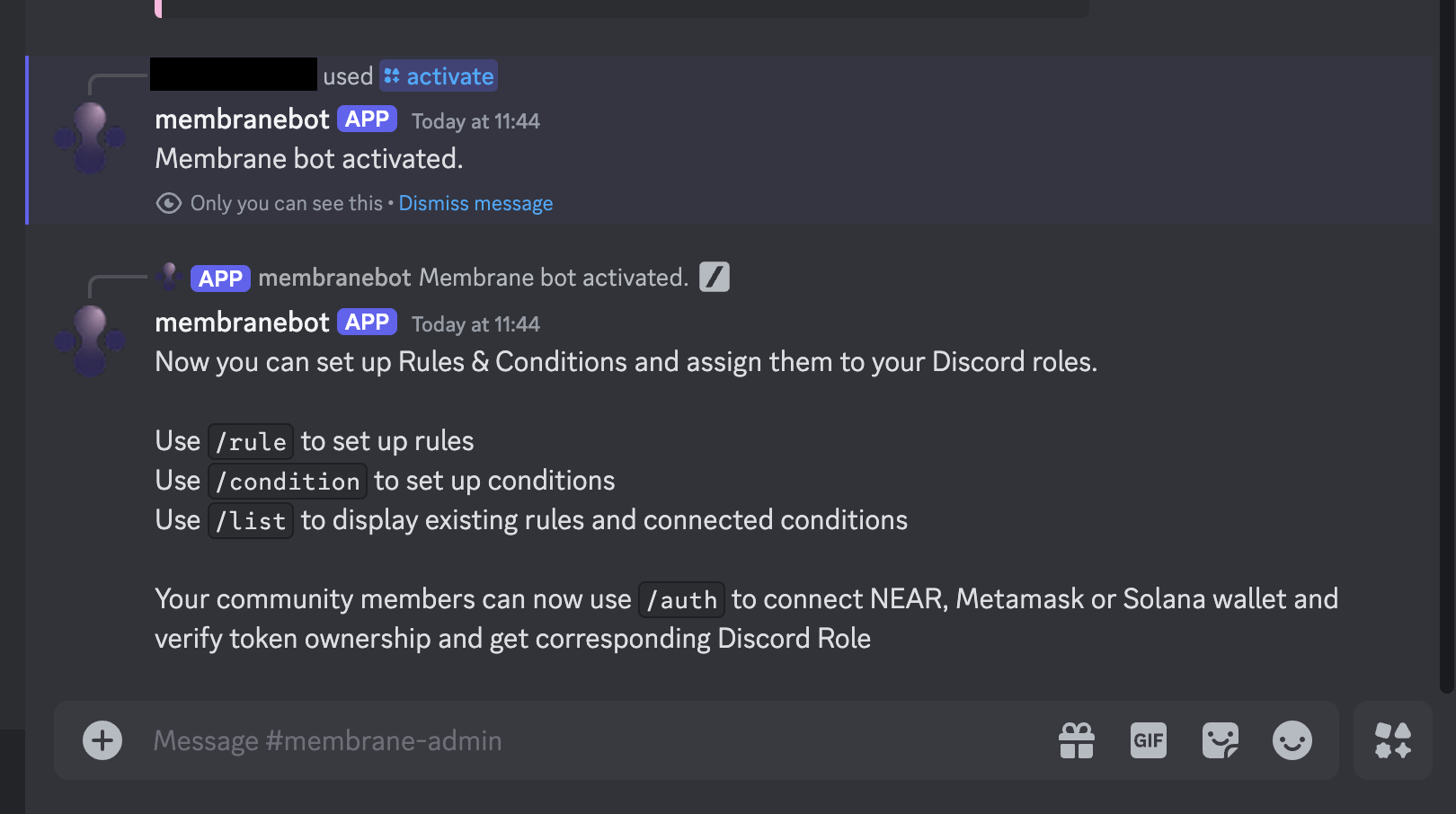
Task: Click the small membranebot avatar in reply preview
Action: 169,277
